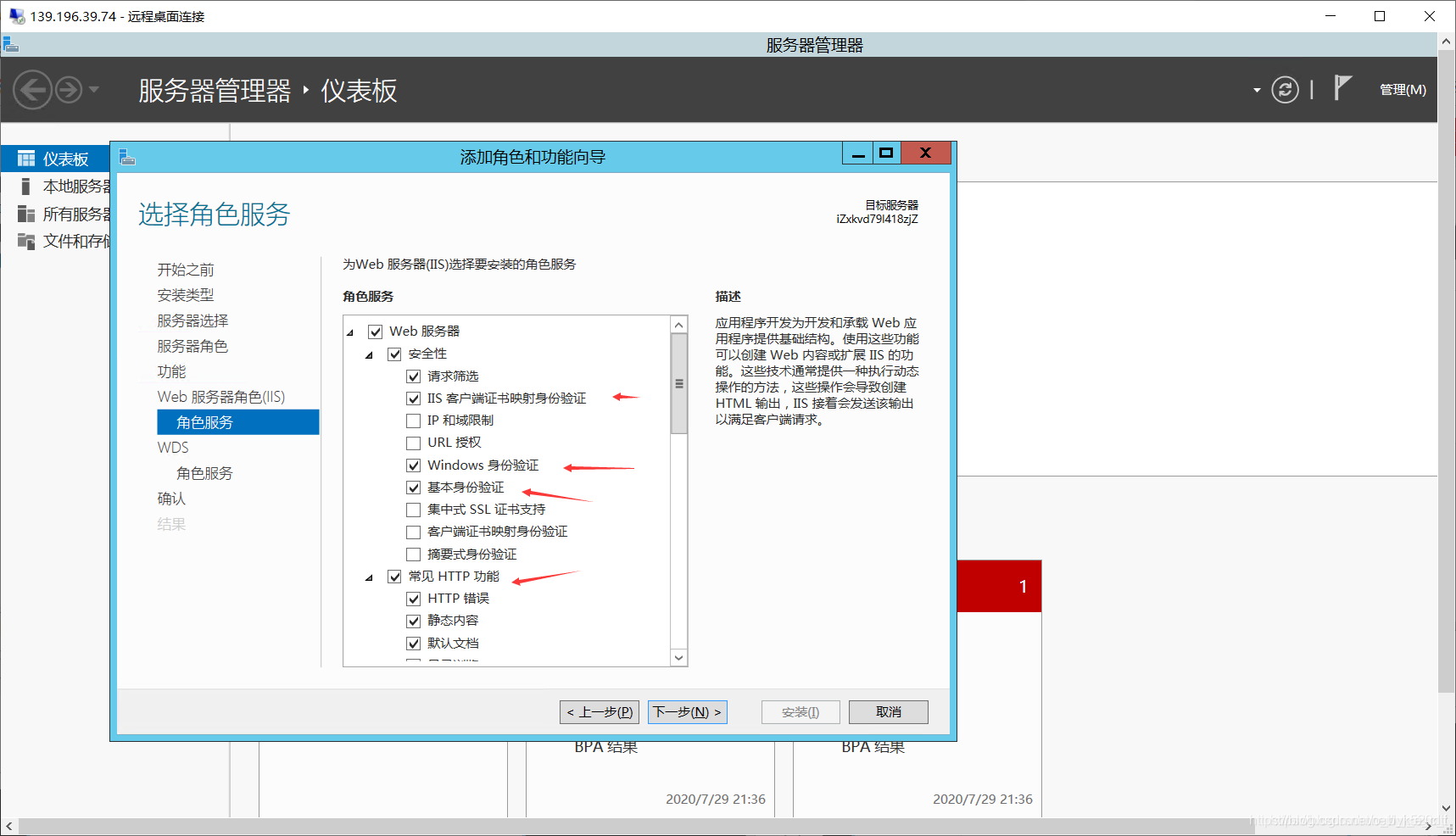Click the remote desktop connection icon
The width and height of the screenshot is (1456, 836).
(16, 16)
